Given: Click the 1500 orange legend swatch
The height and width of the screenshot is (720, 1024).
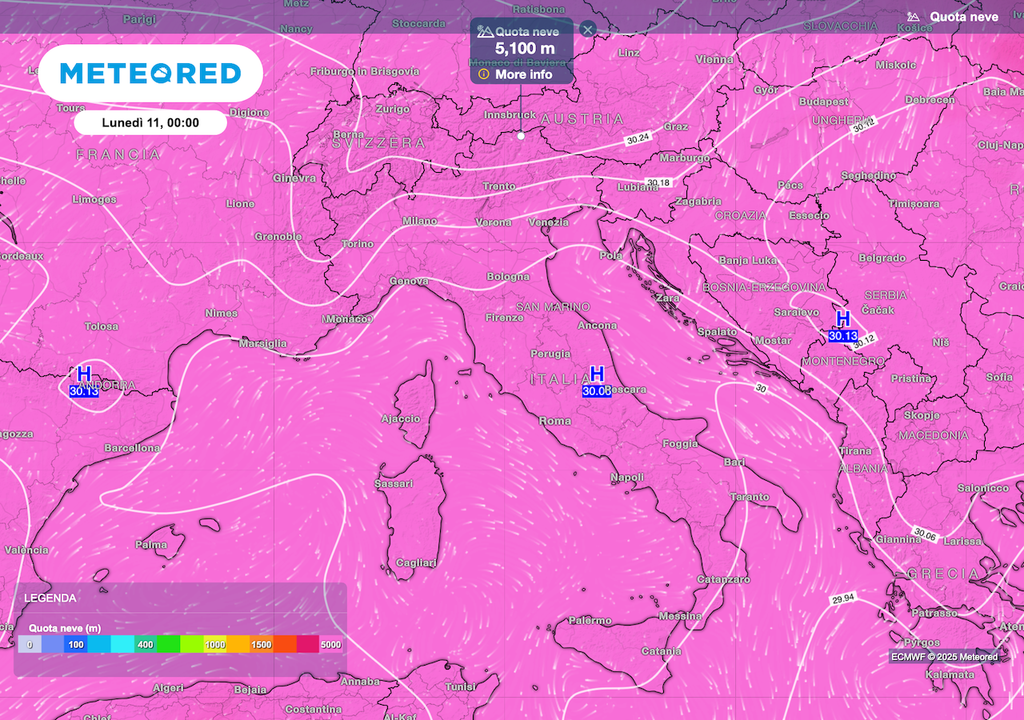Looking at the screenshot, I should click(261, 645).
